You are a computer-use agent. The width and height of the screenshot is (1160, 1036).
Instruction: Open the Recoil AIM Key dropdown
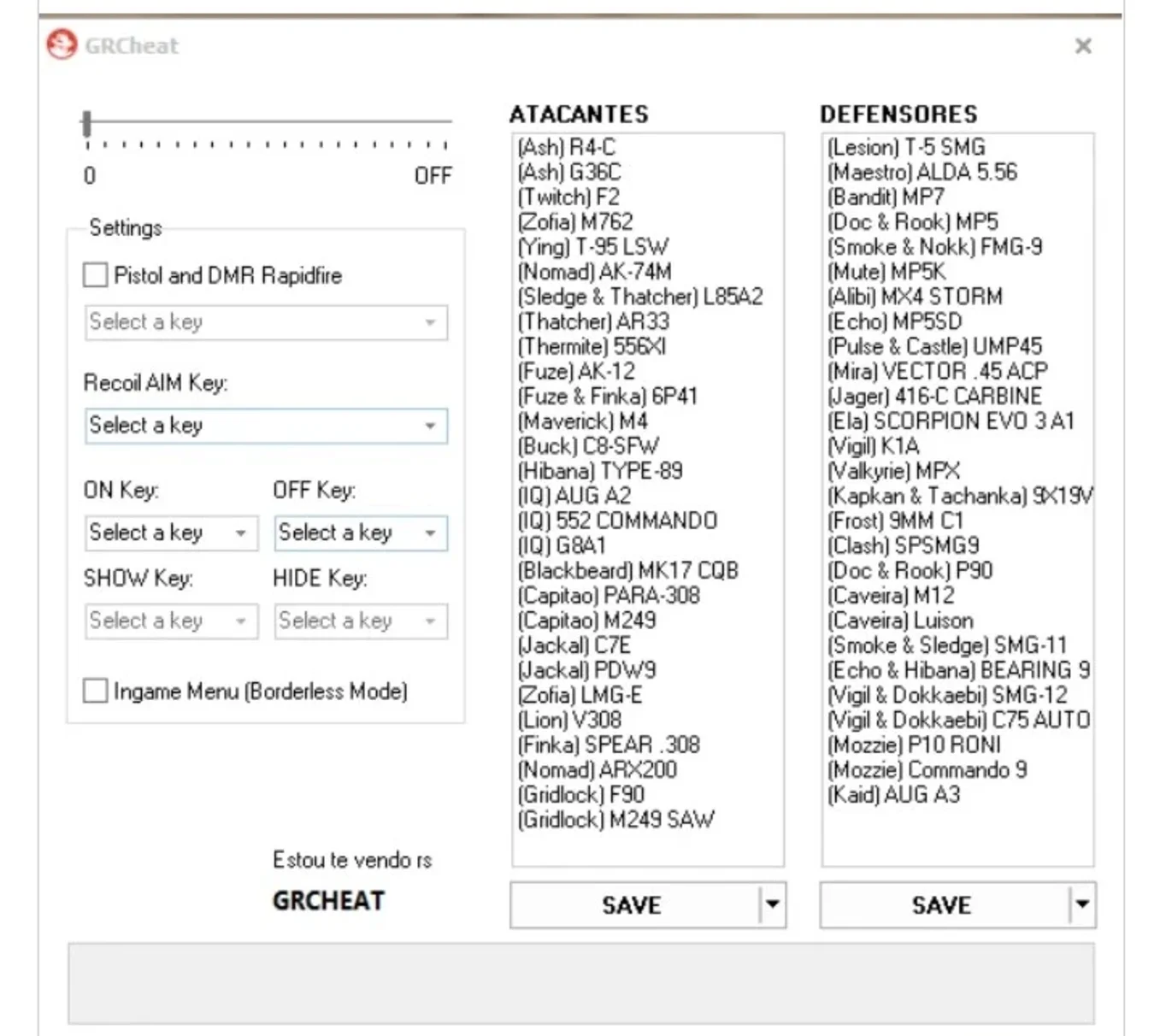coord(266,426)
